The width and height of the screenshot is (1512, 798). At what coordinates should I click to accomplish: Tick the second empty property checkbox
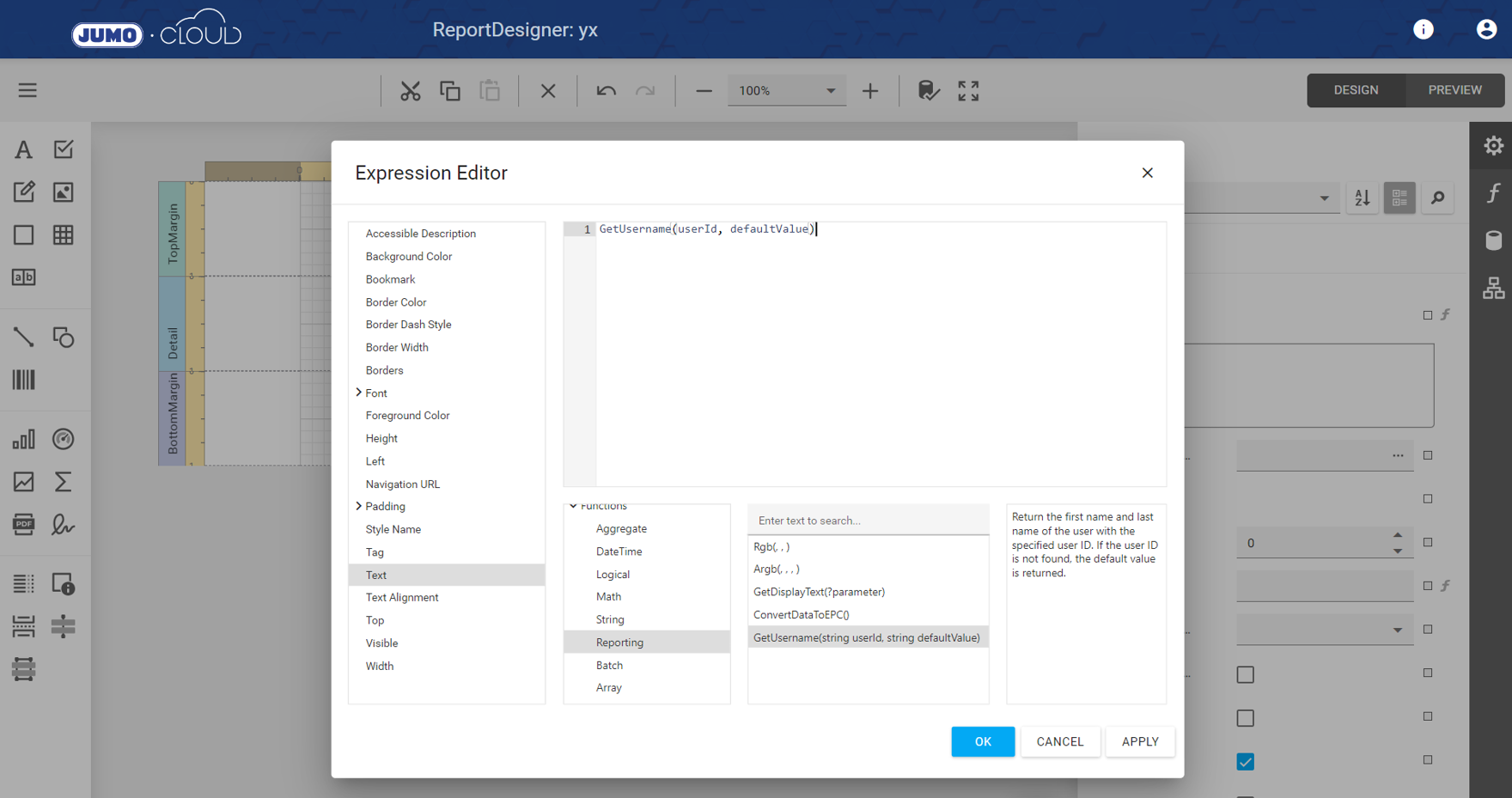(x=1245, y=718)
